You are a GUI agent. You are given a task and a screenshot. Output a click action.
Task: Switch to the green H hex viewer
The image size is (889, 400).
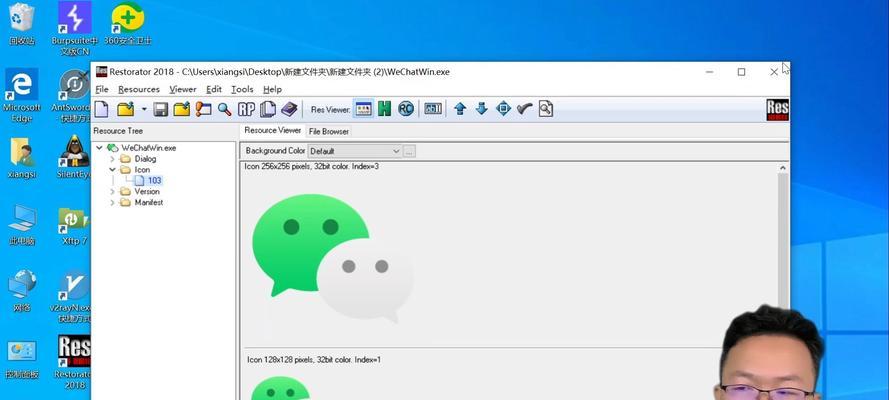(384, 109)
